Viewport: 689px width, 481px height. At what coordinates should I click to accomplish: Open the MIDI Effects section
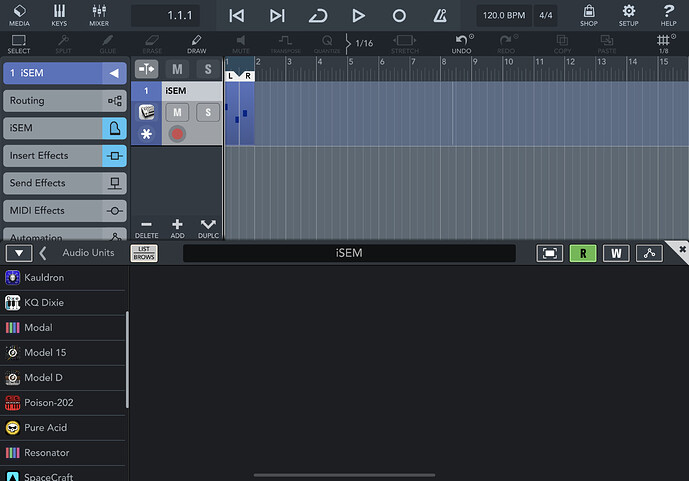tap(65, 210)
